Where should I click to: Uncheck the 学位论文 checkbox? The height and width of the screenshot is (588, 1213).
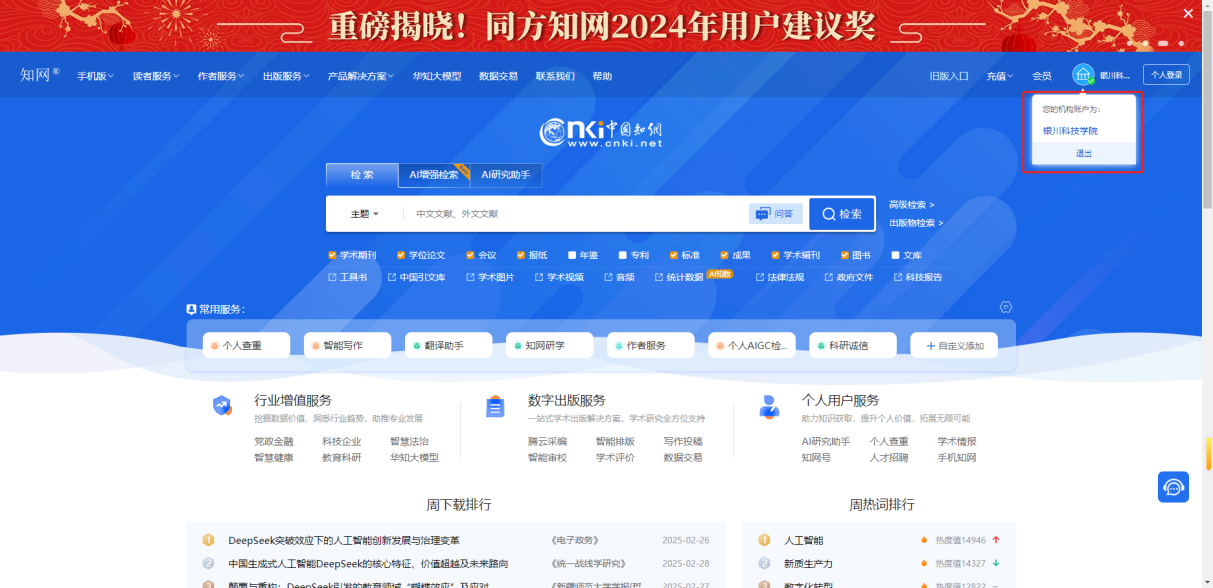[x=401, y=255]
